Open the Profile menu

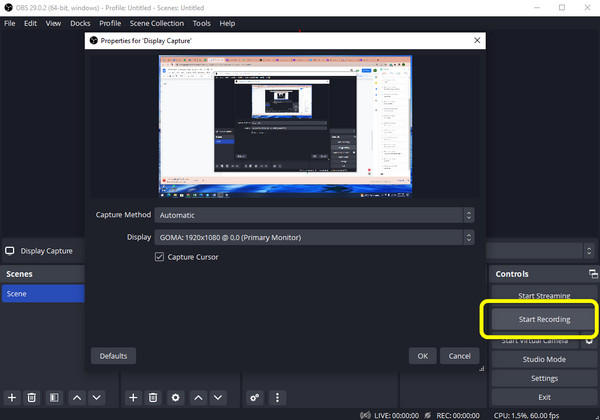110,23
